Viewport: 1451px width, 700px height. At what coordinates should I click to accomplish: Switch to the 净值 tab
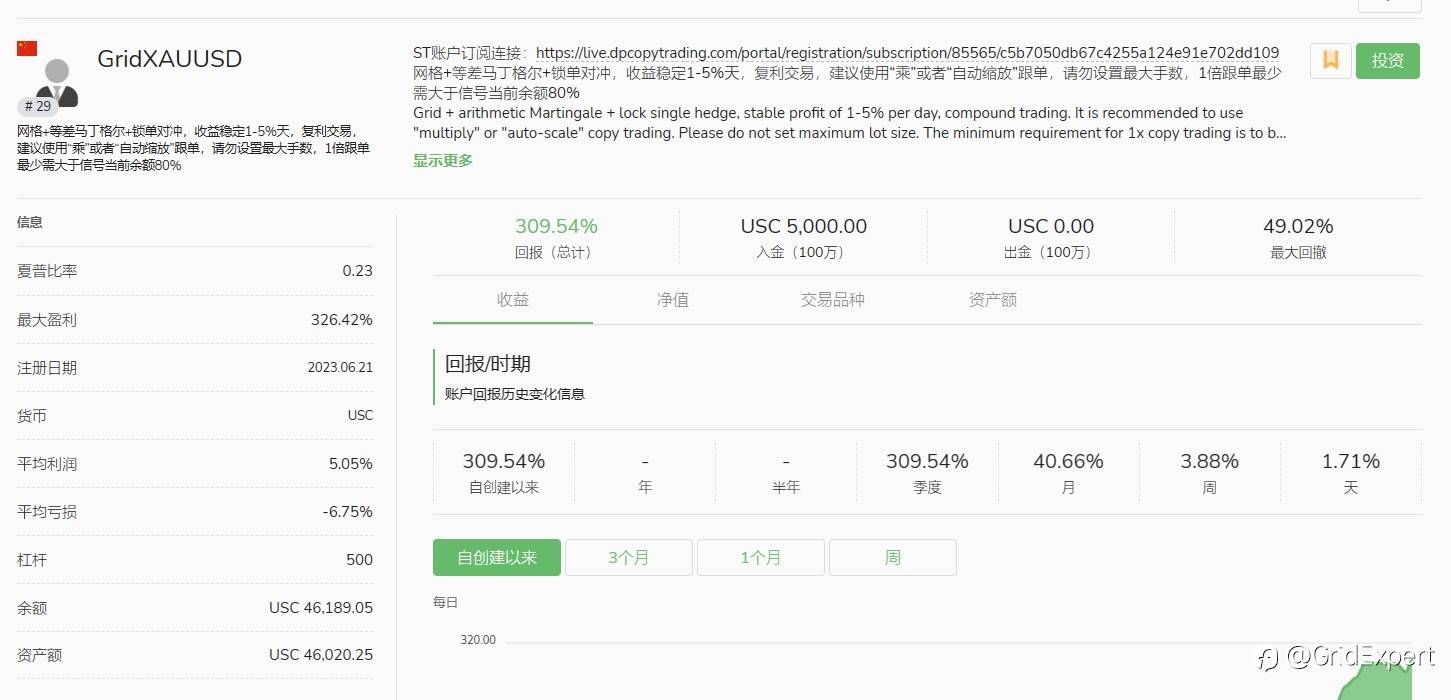673,300
